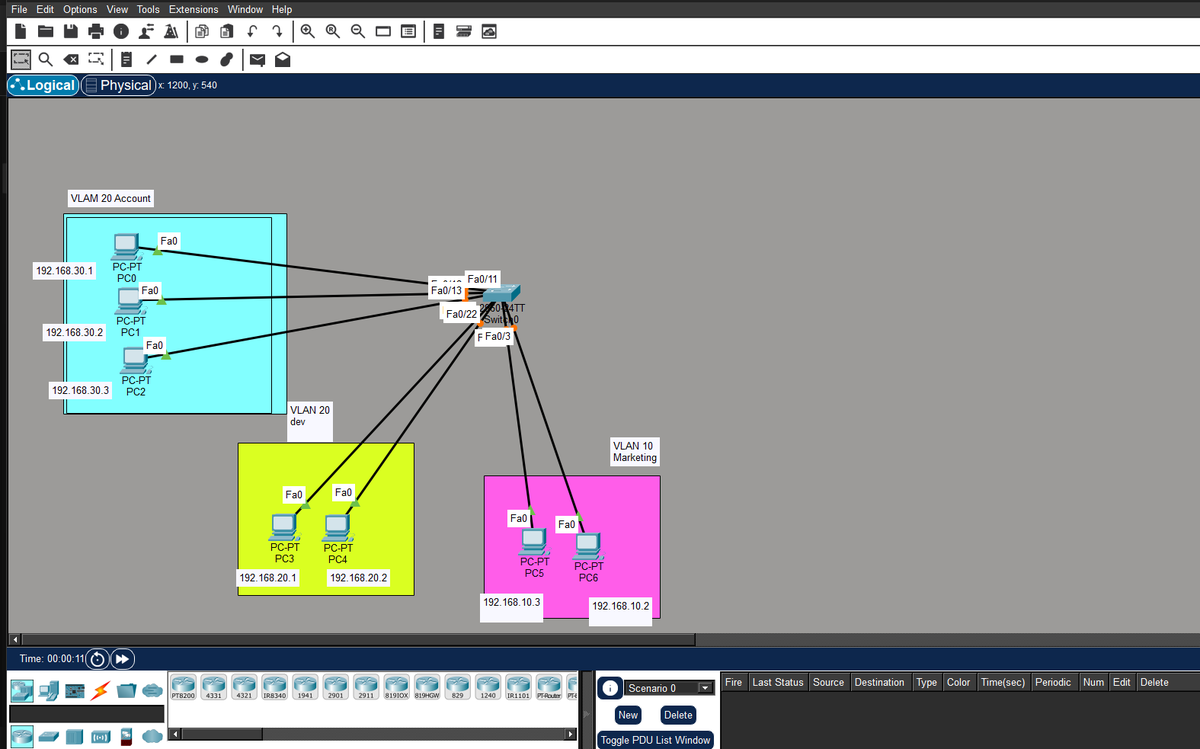Image resolution: width=1200 pixels, height=749 pixels.
Task: Choose the Draw Freeform tool
Action: [x=227, y=60]
